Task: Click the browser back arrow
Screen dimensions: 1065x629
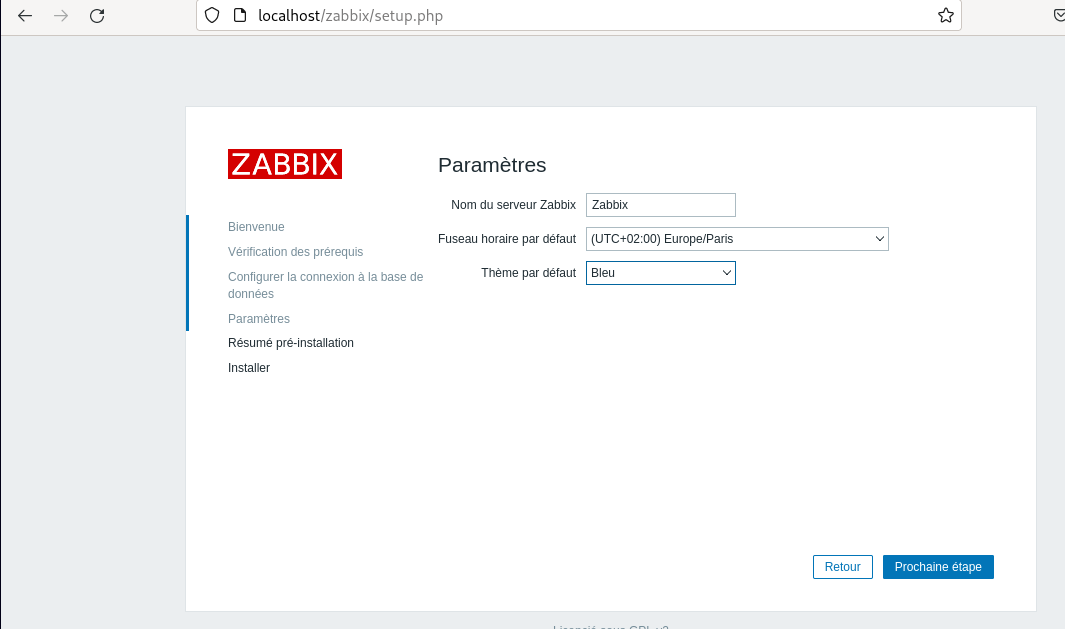Action: click(25, 16)
